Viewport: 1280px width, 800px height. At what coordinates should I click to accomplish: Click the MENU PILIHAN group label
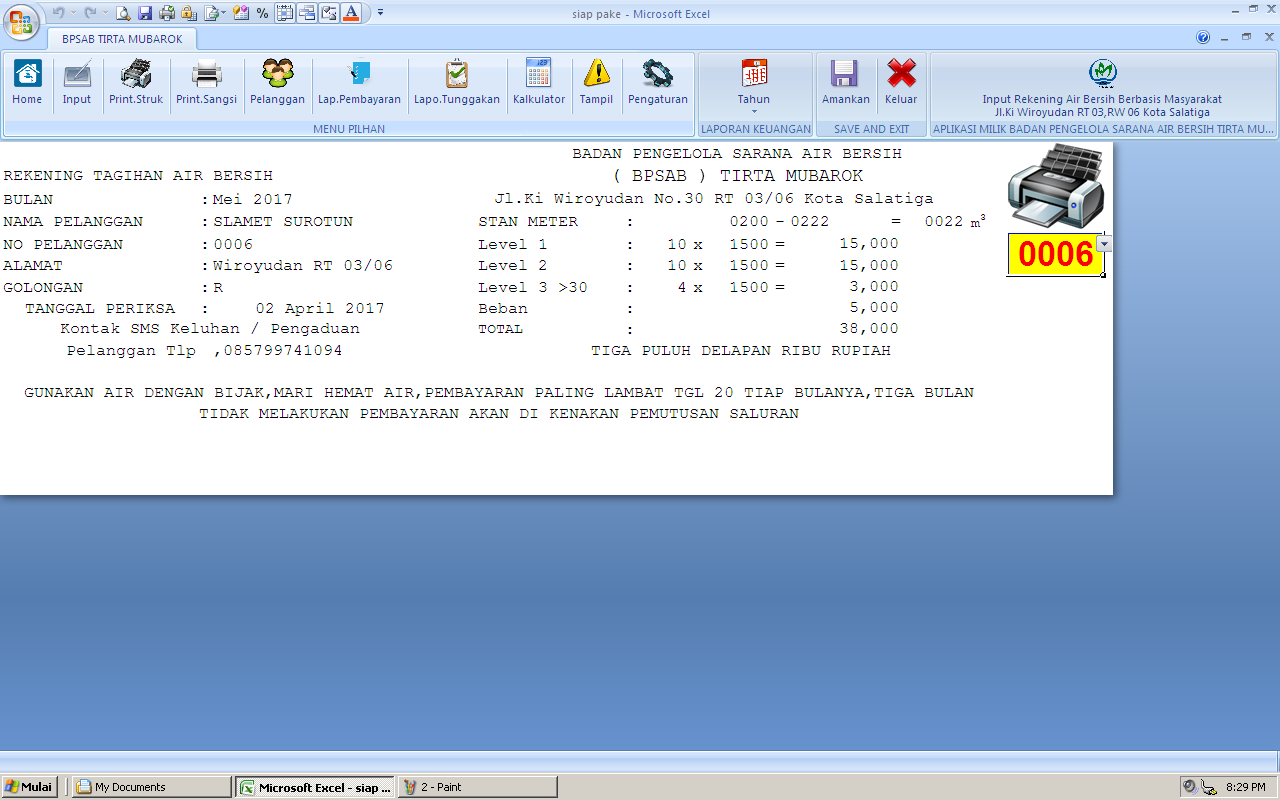[x=349, y=129]
